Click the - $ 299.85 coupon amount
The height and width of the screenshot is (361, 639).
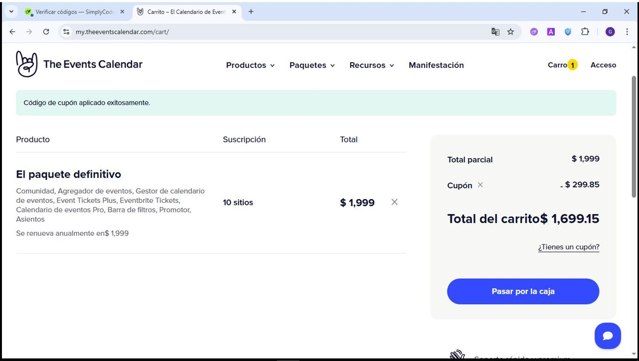point(580,185)
